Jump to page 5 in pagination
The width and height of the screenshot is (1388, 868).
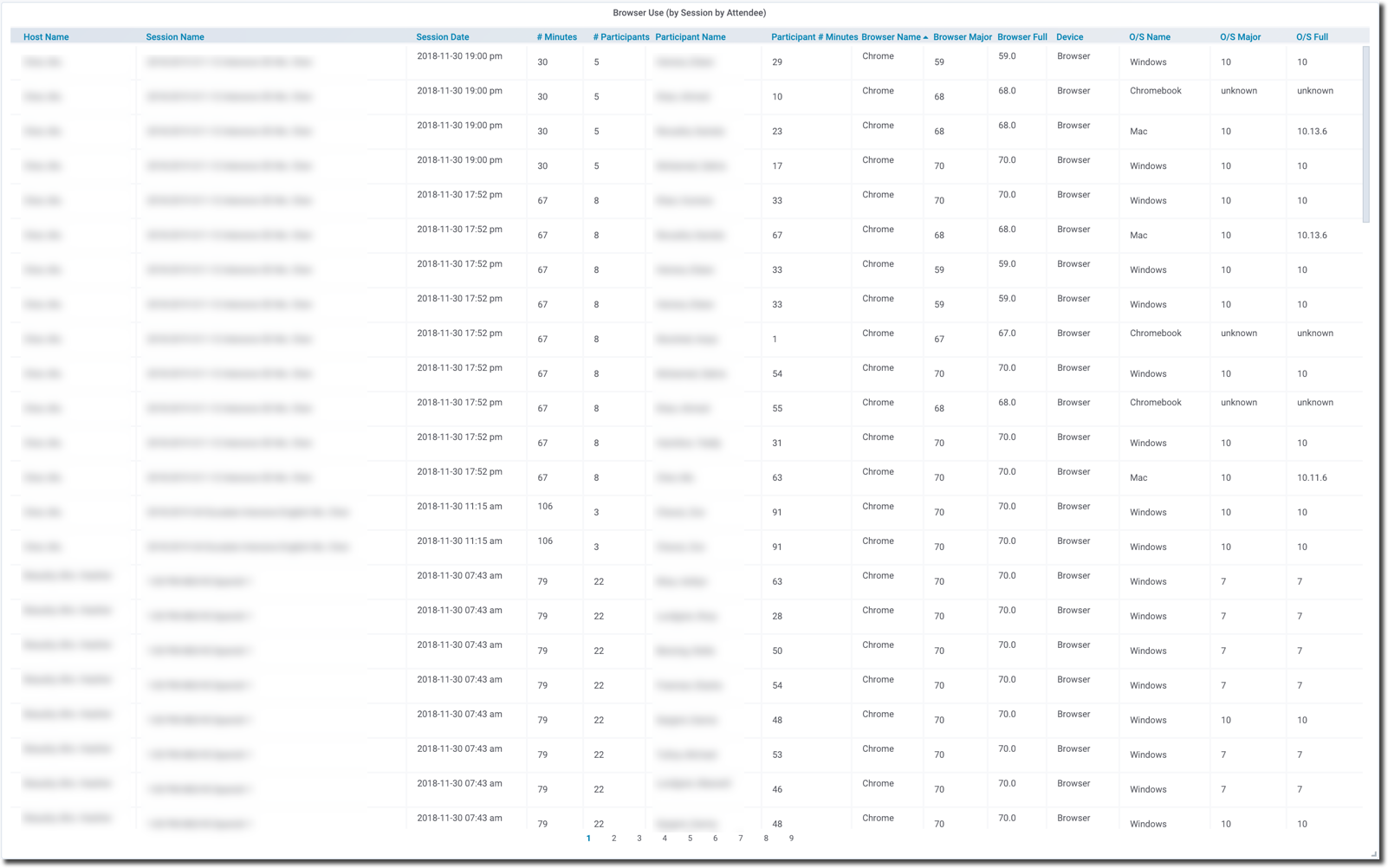690,839
